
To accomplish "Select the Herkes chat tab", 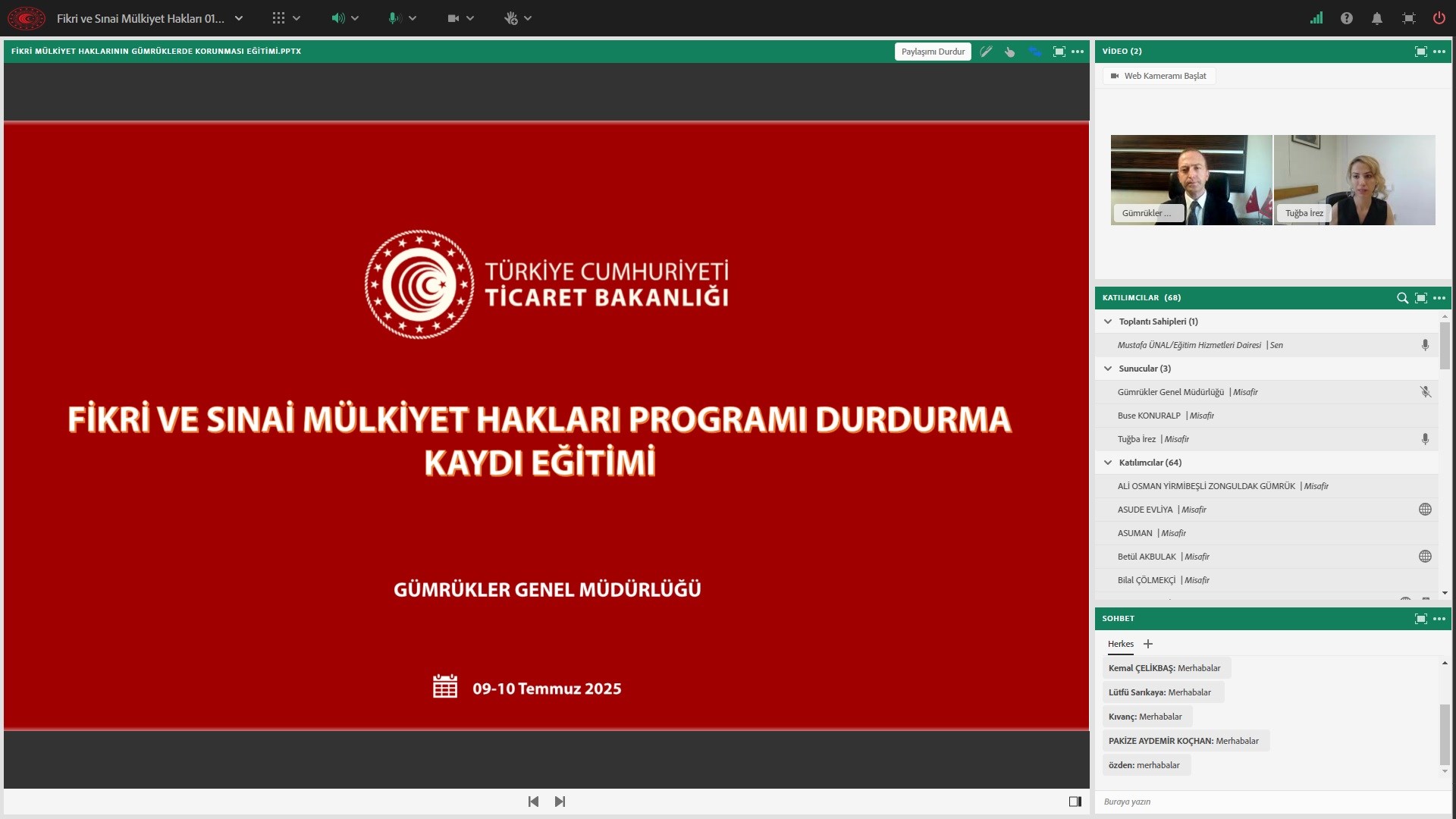I will click(x=1121, y=644).
